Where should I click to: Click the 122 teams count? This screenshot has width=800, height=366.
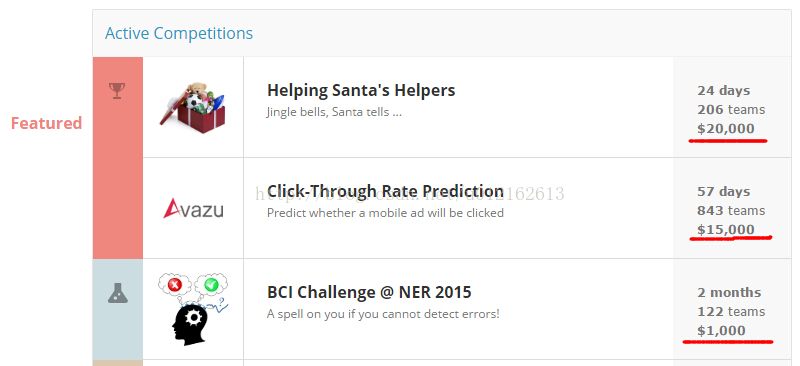point(731,312)
